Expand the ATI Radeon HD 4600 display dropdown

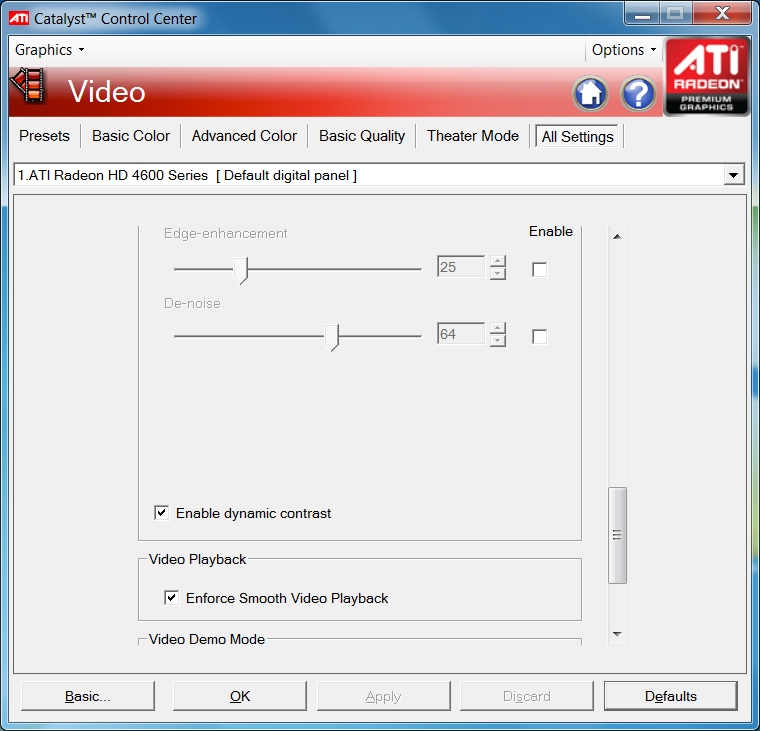[733, 175]
